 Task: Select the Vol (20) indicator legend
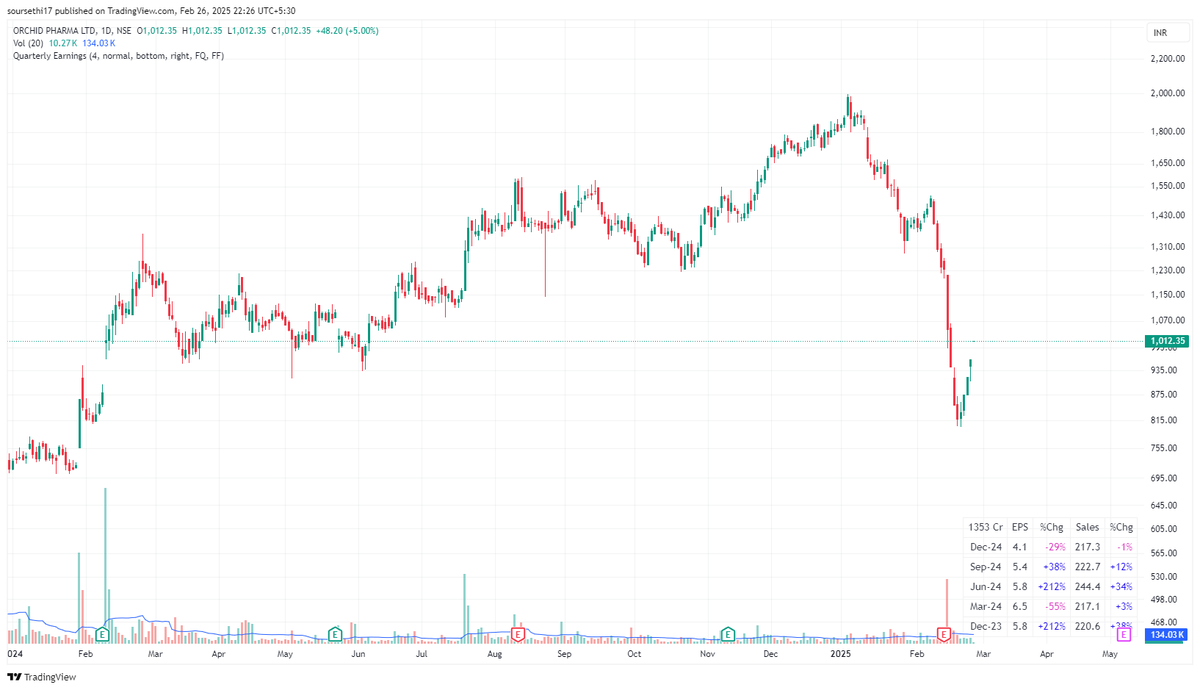pos(28,43)
